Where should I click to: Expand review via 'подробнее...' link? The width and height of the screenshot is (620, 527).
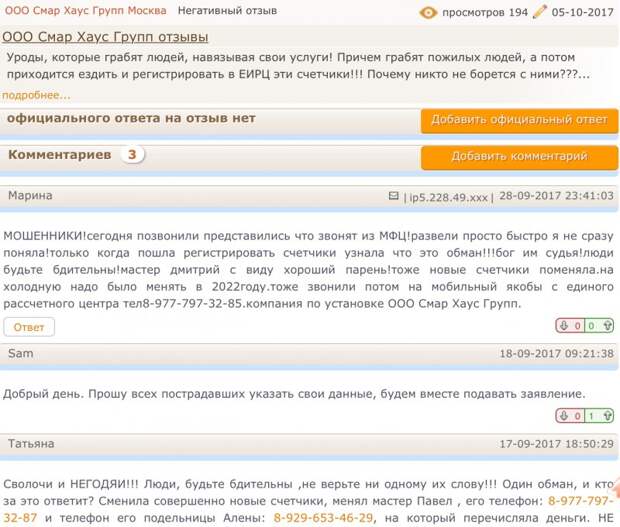tap(36, 95)
